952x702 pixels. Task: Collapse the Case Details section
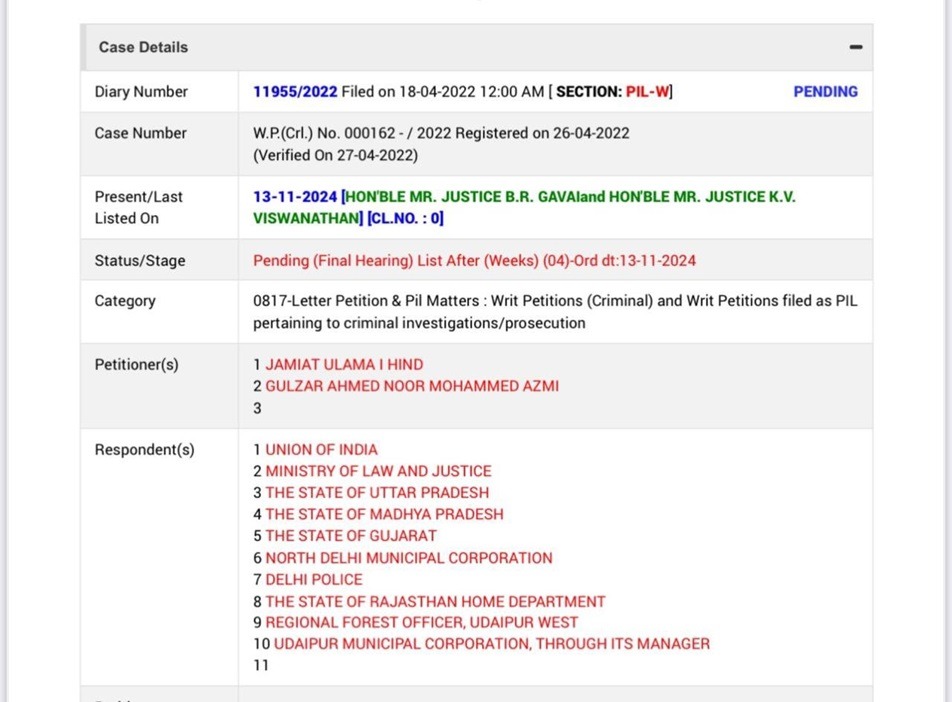[855, 47]
